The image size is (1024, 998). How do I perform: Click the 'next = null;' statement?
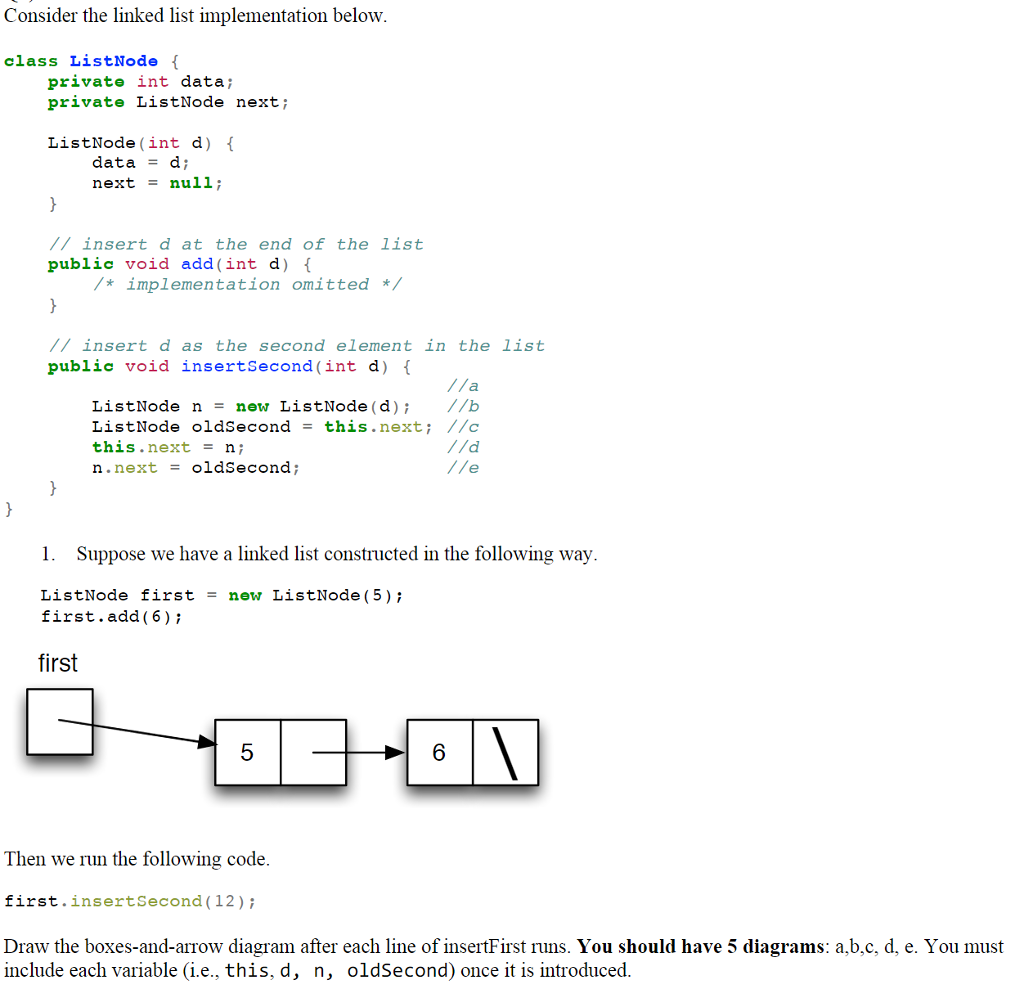157,184
